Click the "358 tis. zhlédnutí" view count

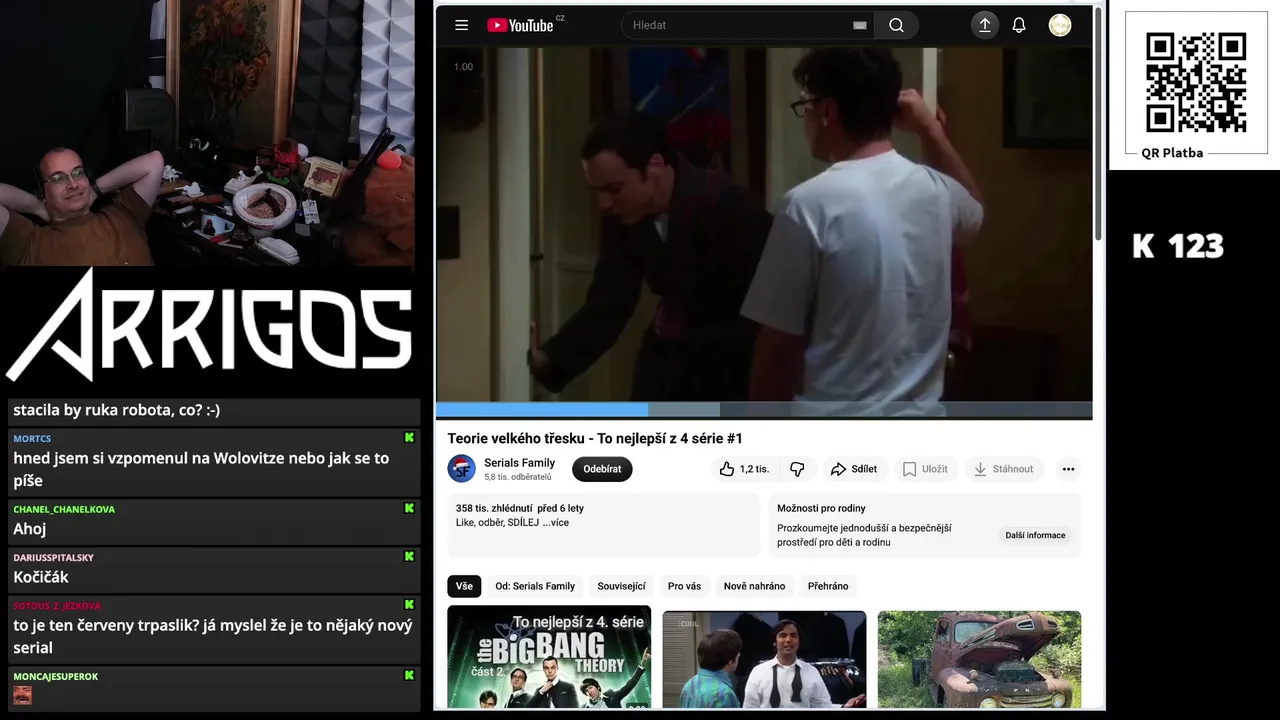tap(493, 508)
